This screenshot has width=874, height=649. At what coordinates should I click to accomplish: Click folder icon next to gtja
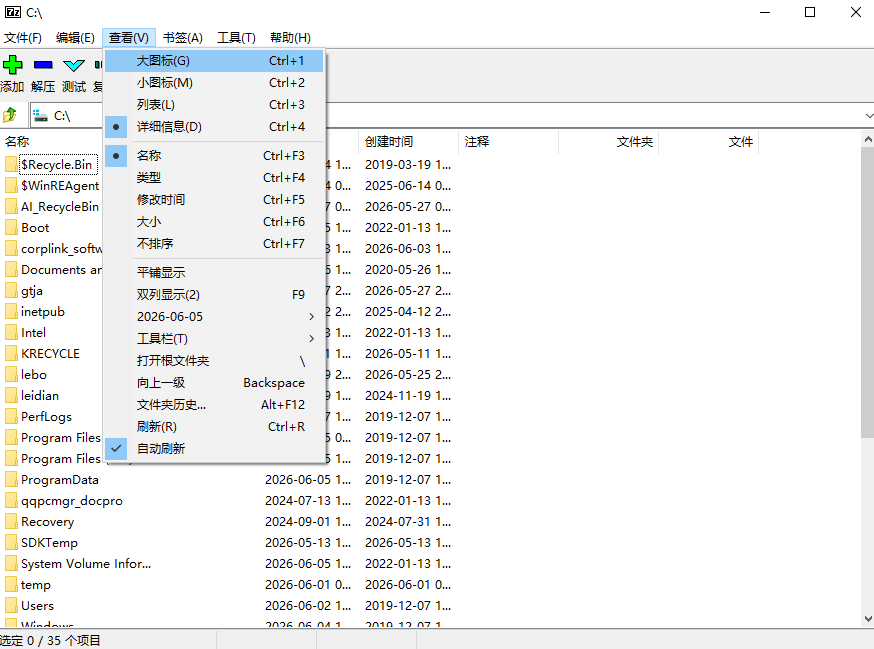pyautogui.click(x=11, y=290)
